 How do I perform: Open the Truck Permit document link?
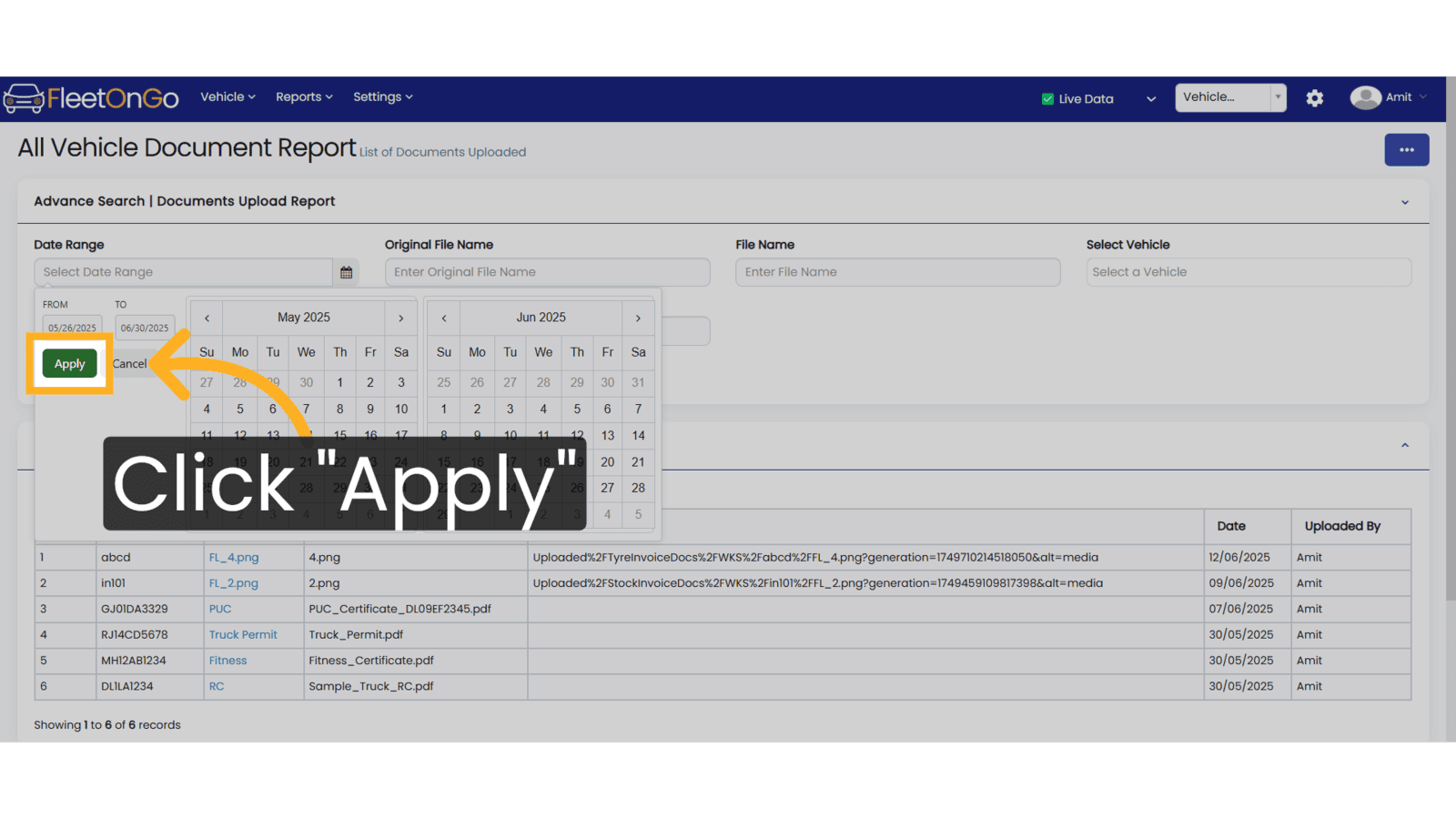pos(243,634)
